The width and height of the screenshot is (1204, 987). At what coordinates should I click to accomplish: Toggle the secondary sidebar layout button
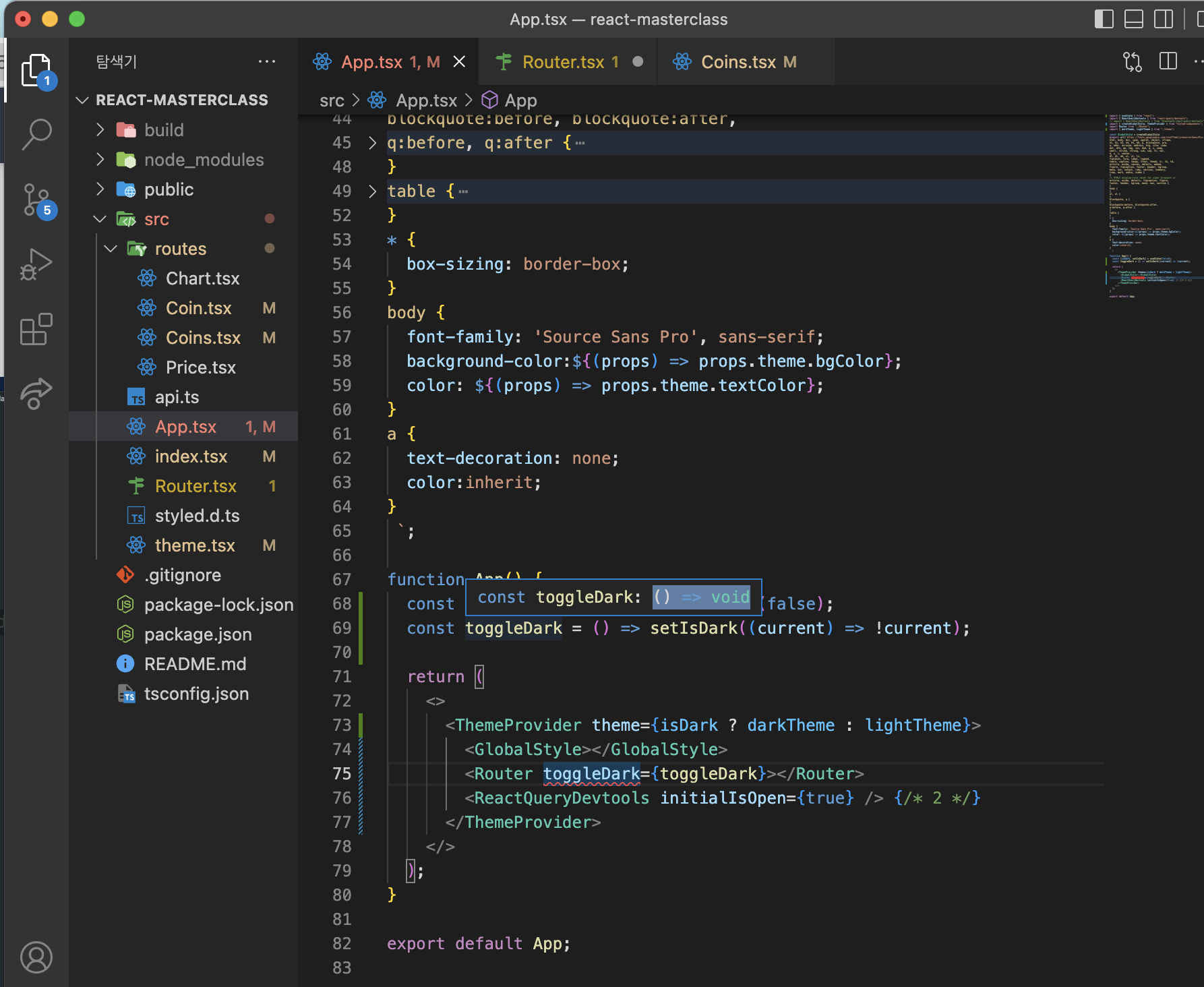pos(1164,19)
